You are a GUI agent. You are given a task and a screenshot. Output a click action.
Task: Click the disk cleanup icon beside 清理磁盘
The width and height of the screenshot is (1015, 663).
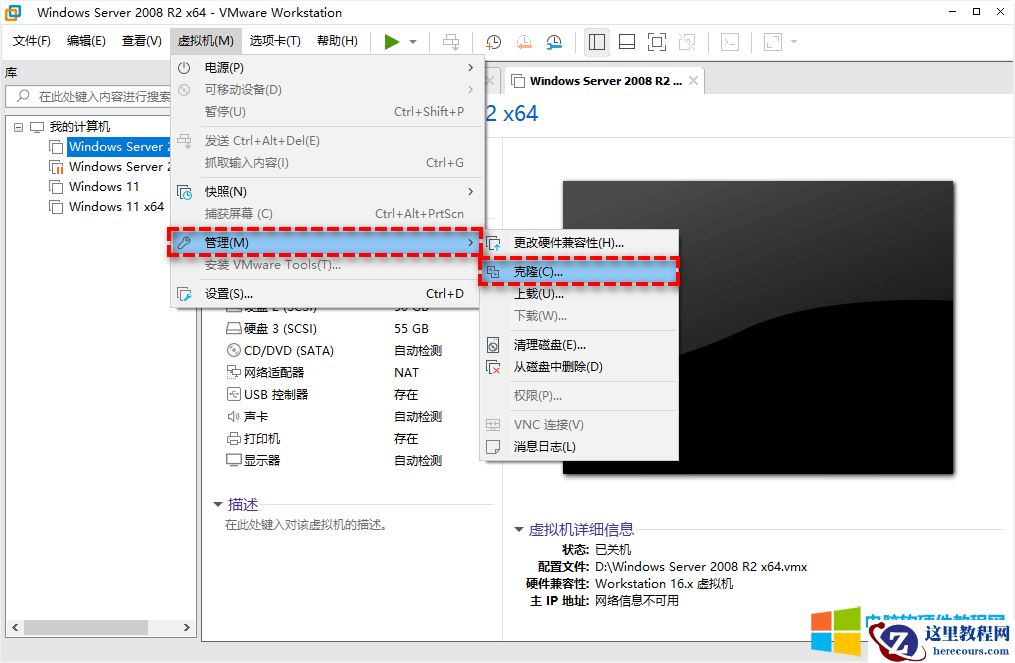[493, 345]
